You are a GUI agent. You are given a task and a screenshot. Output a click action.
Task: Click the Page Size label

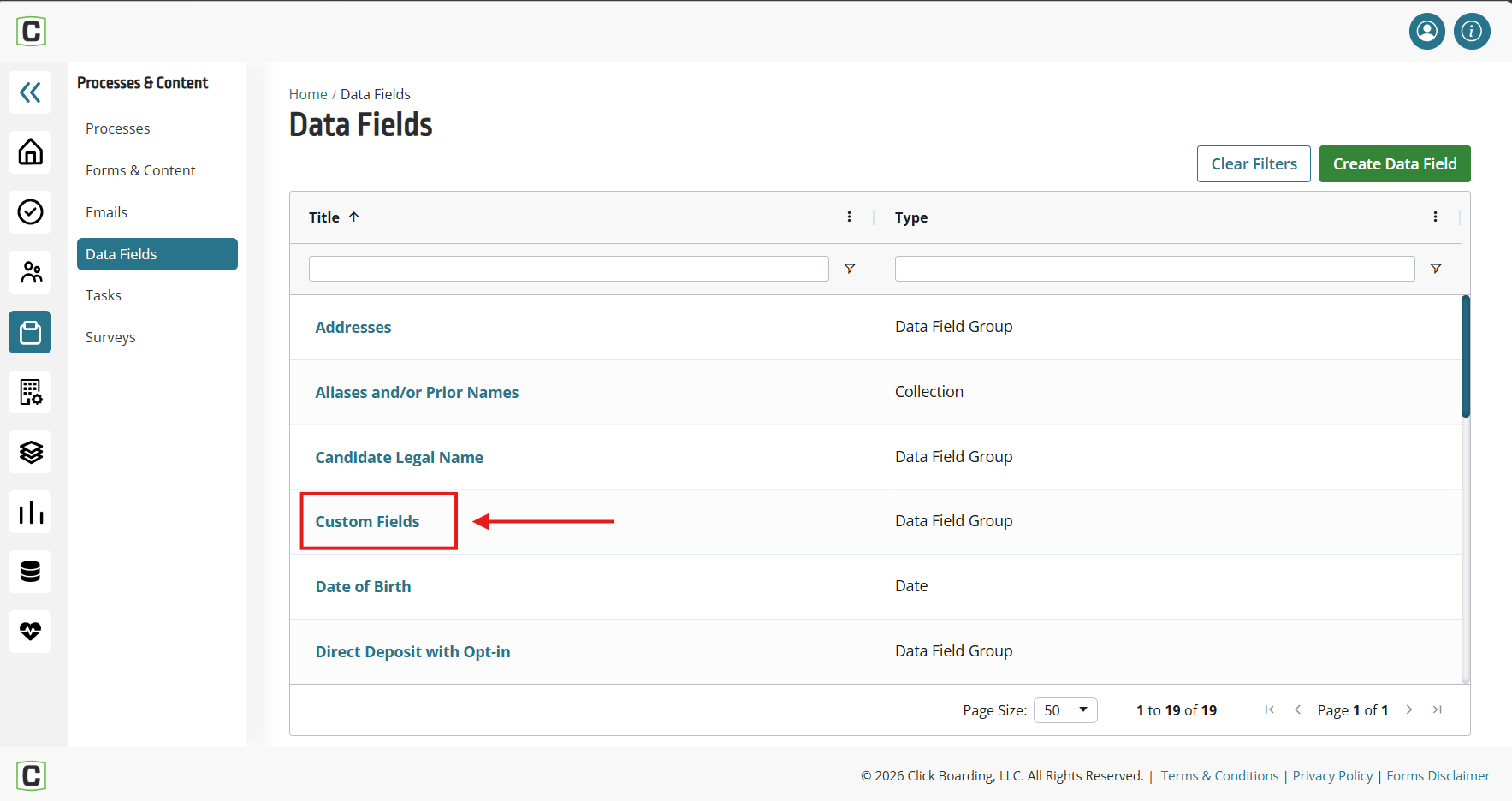click(995, 710)
